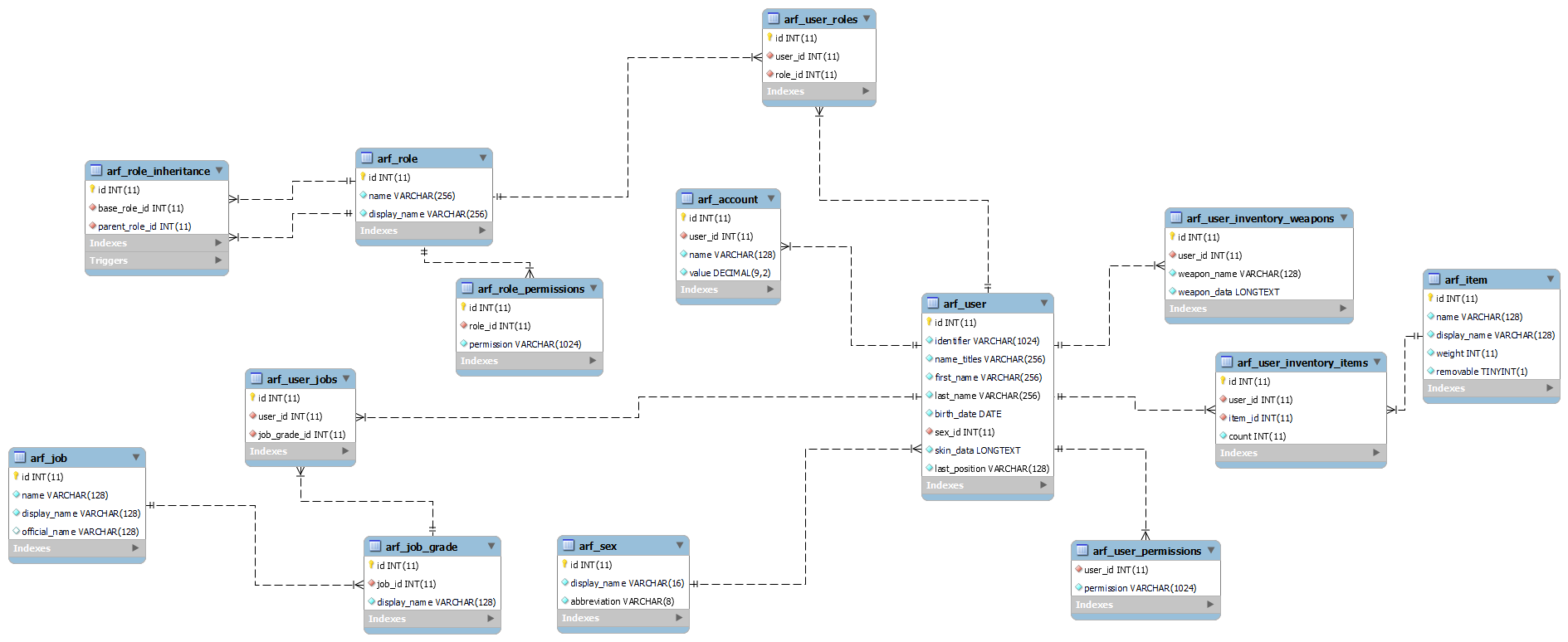The image size is (1568, 642).
Task: Click the arf_account table icon
Action: 687,198
